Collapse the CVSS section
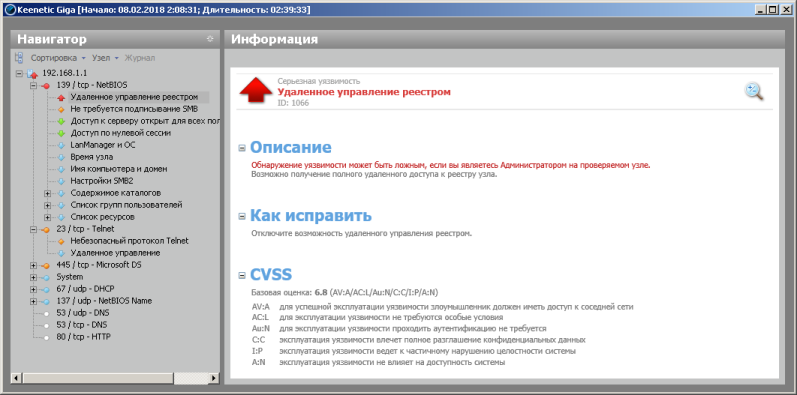Viewport: 797px width, 395px height. (242, 276)
